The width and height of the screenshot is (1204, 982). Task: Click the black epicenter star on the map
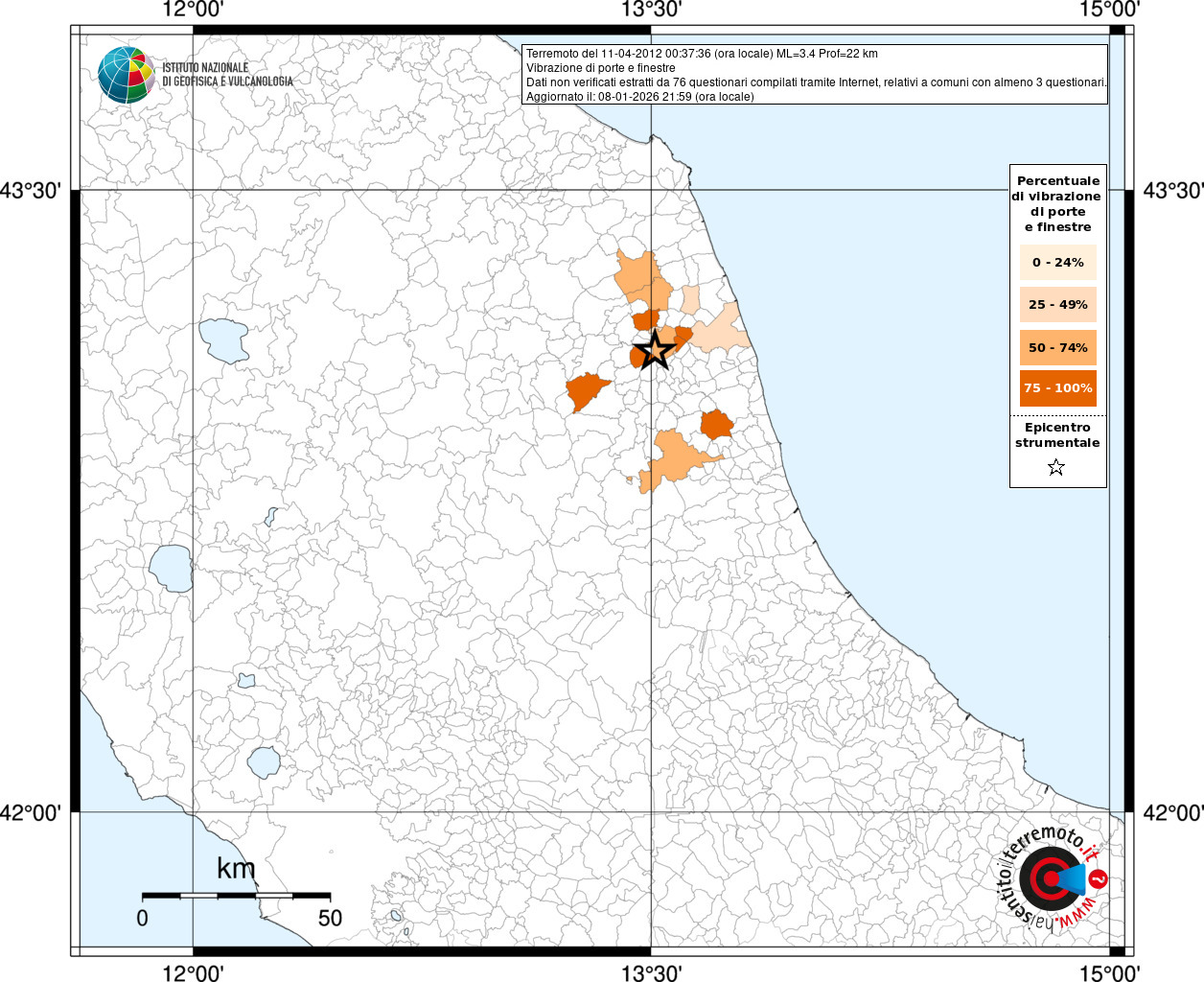click(x=655, y=350)
